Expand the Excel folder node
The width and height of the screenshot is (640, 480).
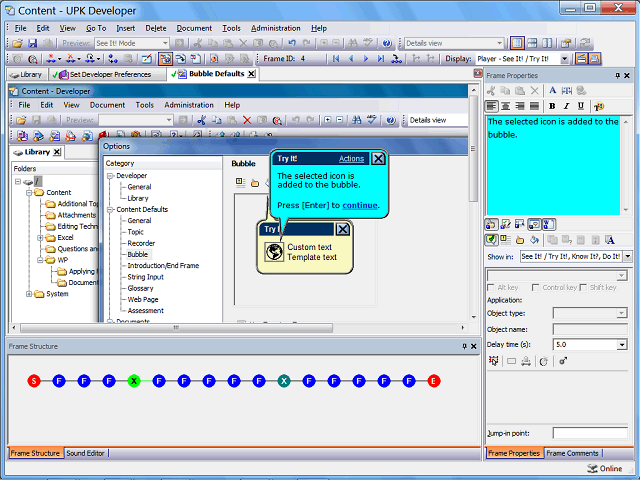[x=40, y=238]
